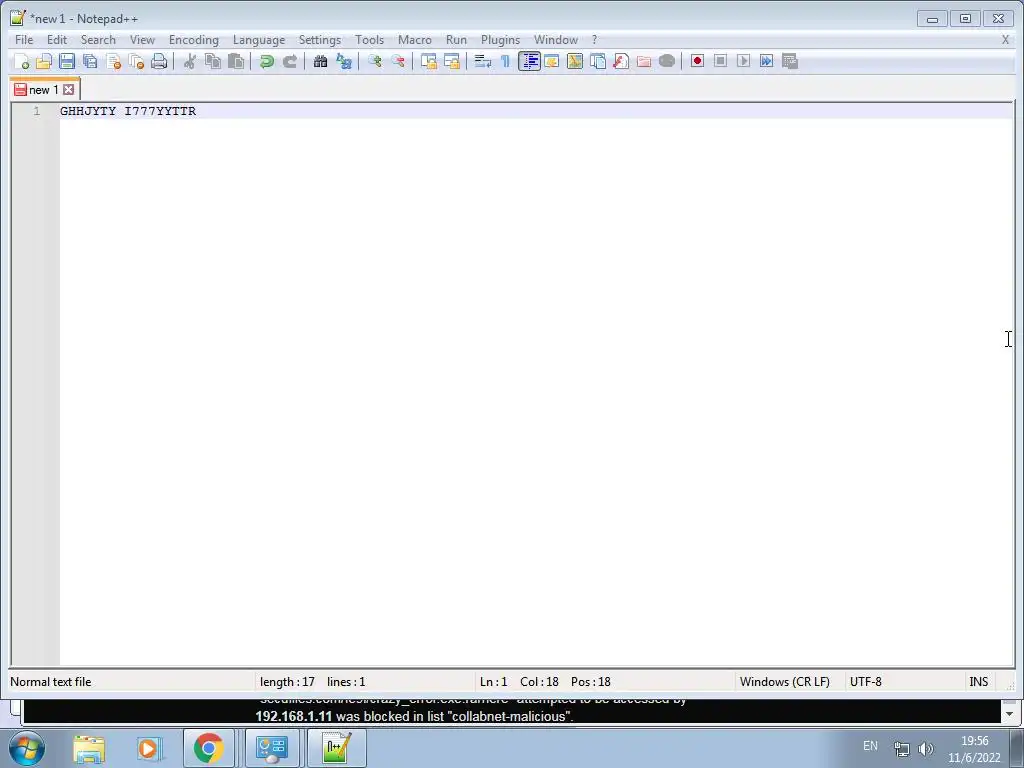Click the UTF-8 encoding status field
1024x768 pixels.
pos(866,682)
